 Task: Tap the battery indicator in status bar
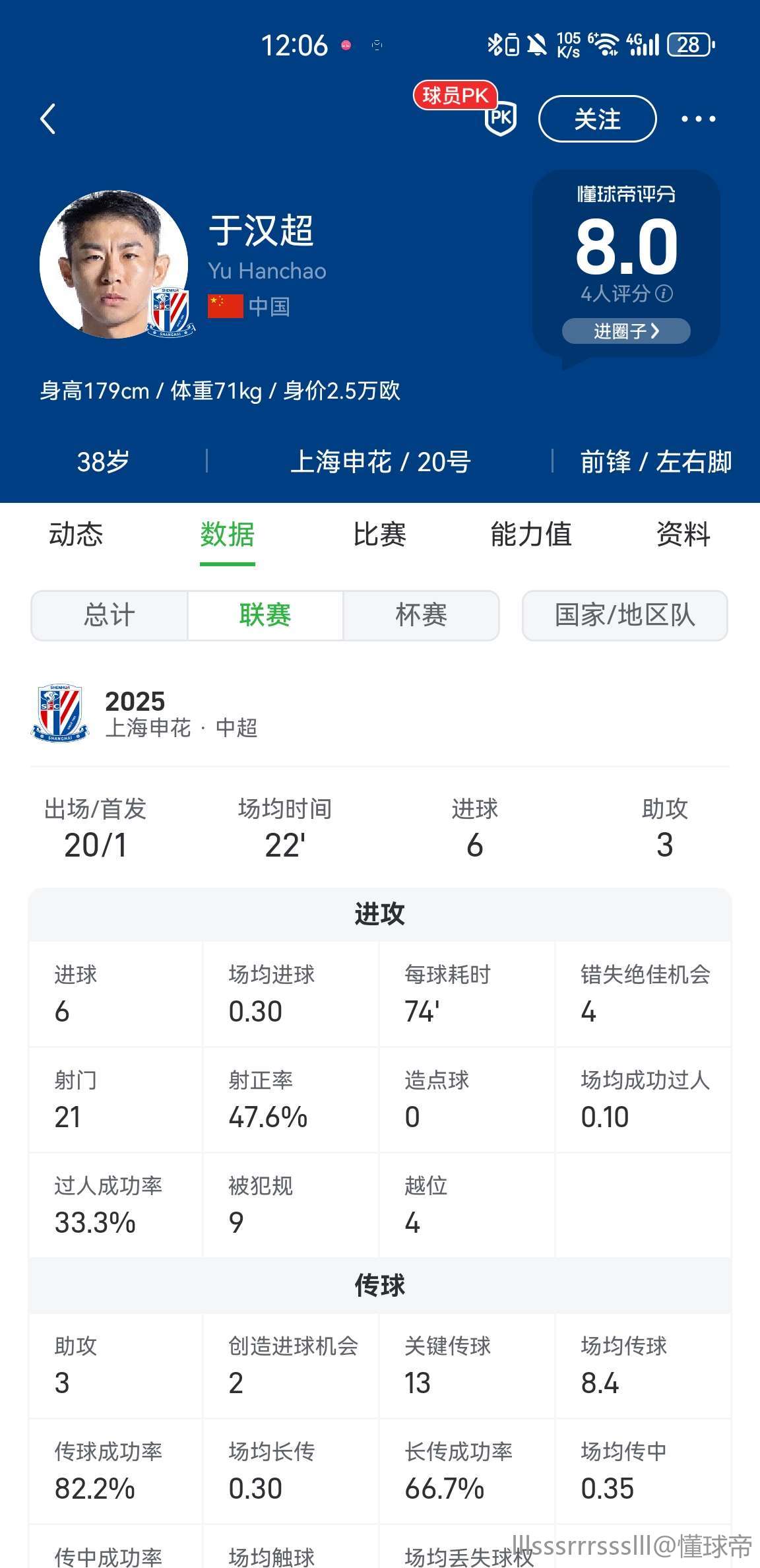(691, 45)
